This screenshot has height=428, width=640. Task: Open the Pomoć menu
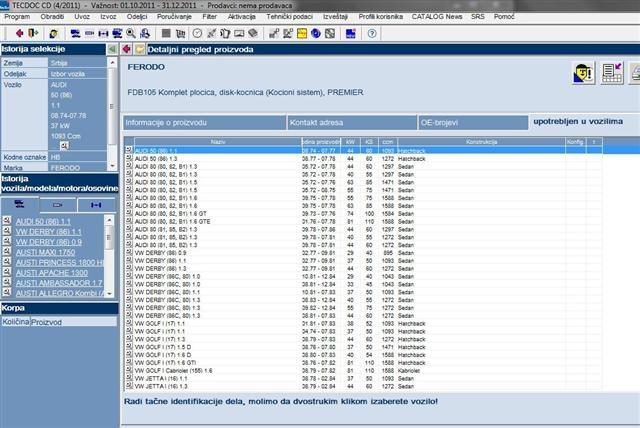point(504,17)
